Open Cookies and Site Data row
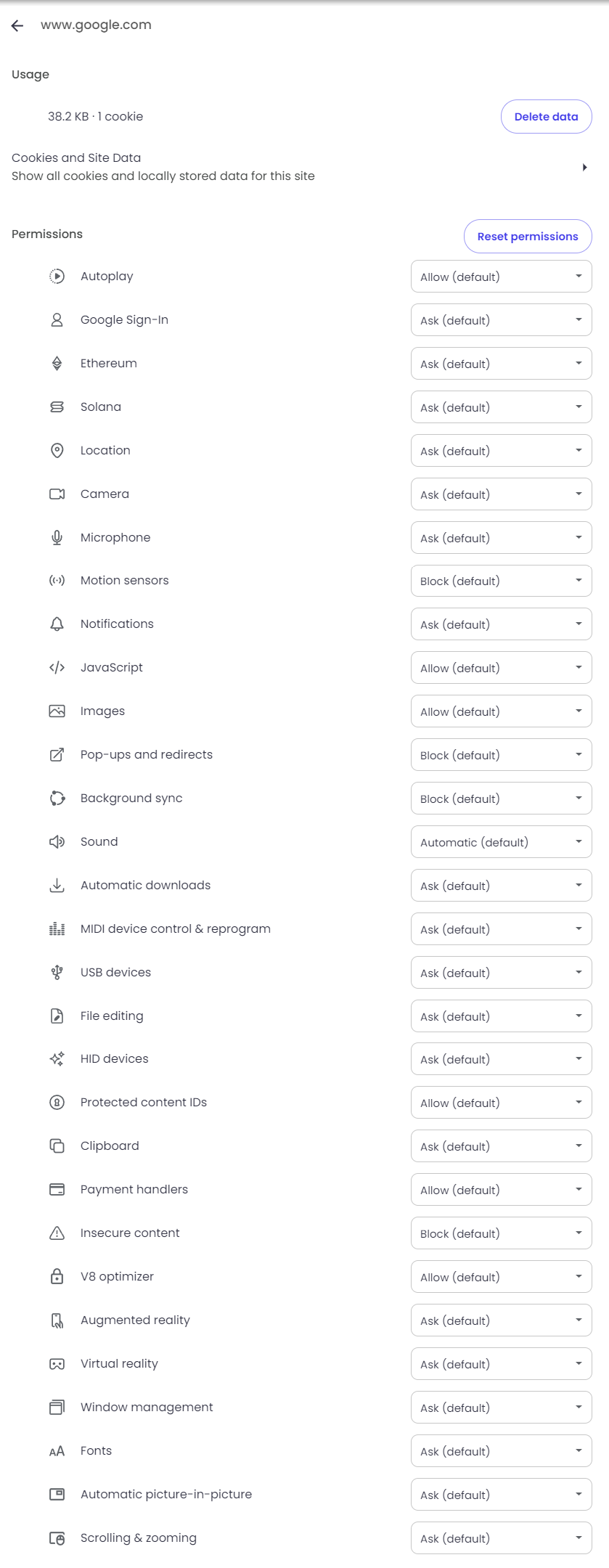The height and width of the screenshot is (1568, 609). point(304,167)
